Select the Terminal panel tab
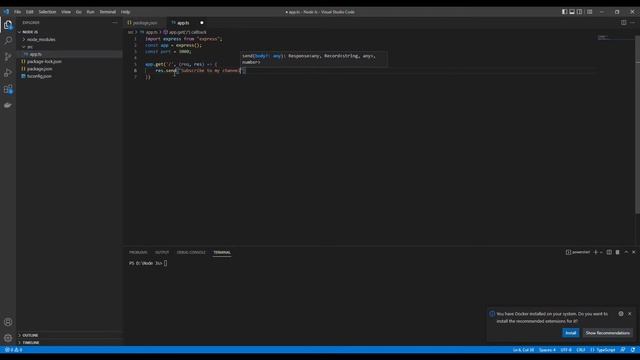The image size is (640, 360). 222,252
